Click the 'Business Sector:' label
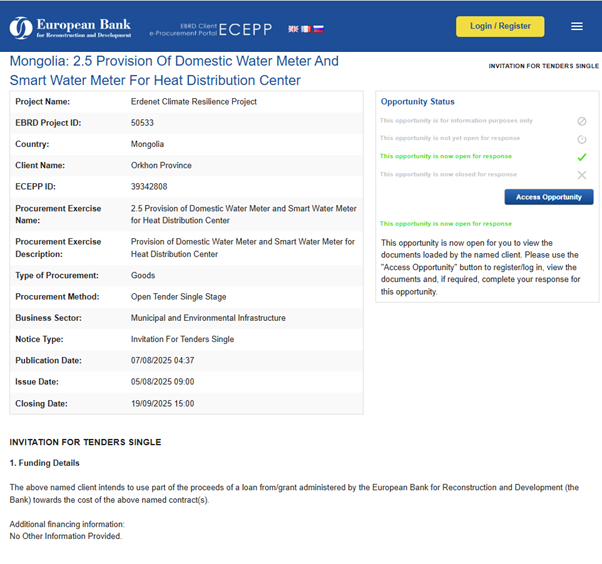 pyautogui.click(x=48, y=318)
